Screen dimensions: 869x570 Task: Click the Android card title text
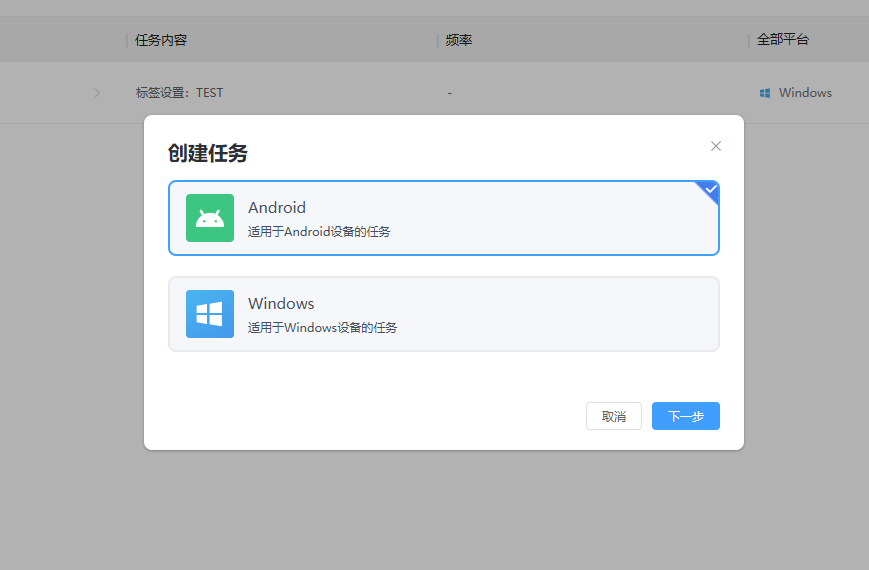(277, 207)
